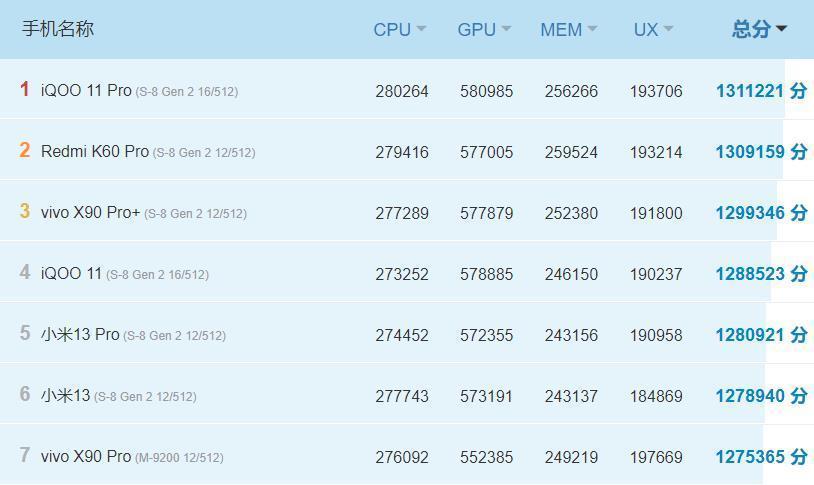Screen dimensions: 814x485
Task: Open 小米13 Pro details
Action: [80, 335]
